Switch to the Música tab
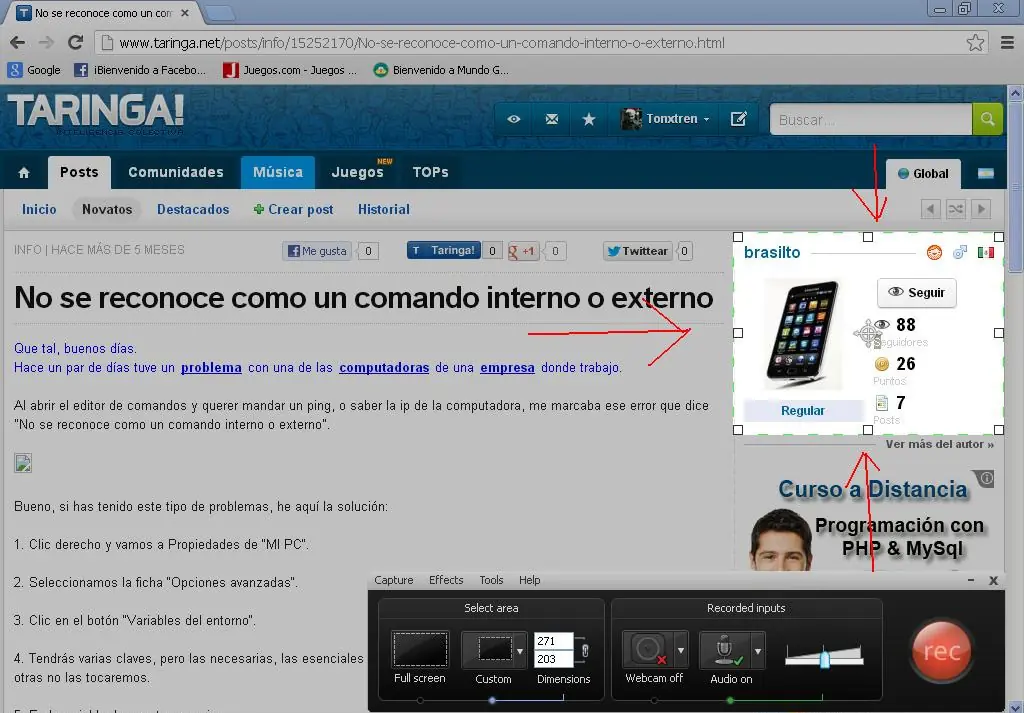The width and height of the screenshot is (1024, 713). (278, 172)
